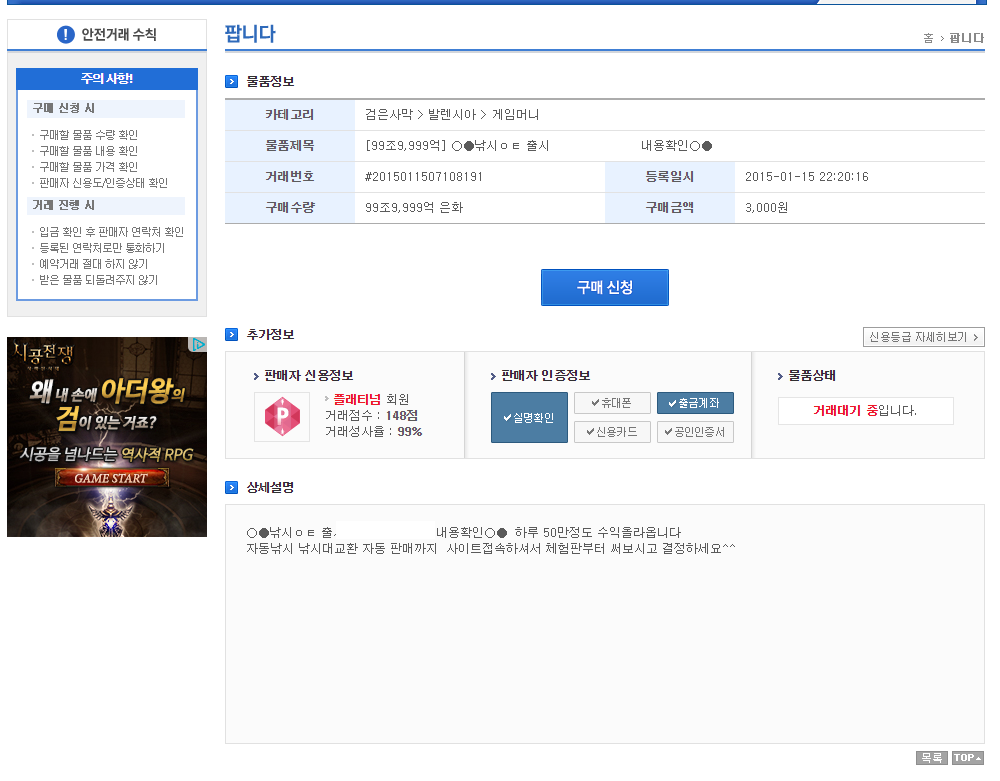Click the 공인인증서 verification badge
This screenshot has height=781, width=1000.
coord(695,432)
